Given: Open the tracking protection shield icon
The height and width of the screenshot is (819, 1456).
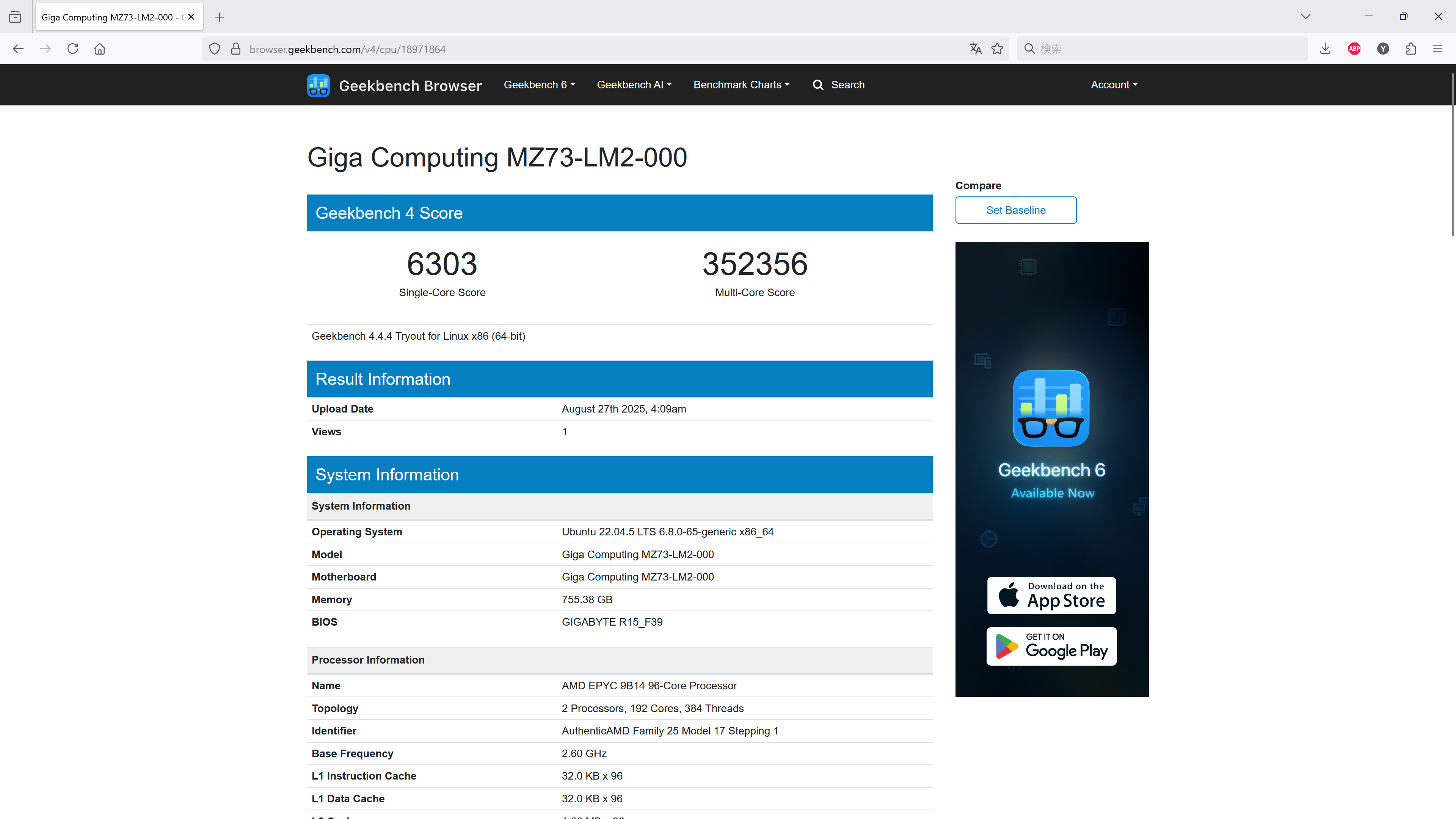Looking at the screenshot, I should point(214,49).
